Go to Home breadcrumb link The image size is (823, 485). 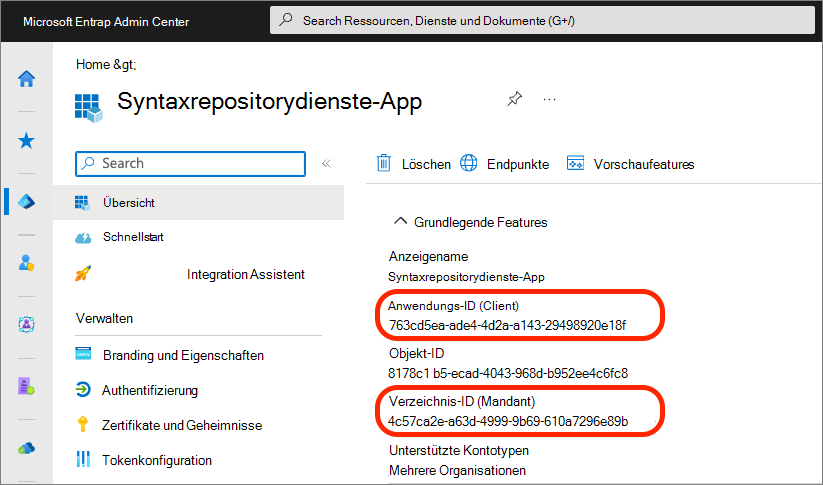tap(93, 64)
